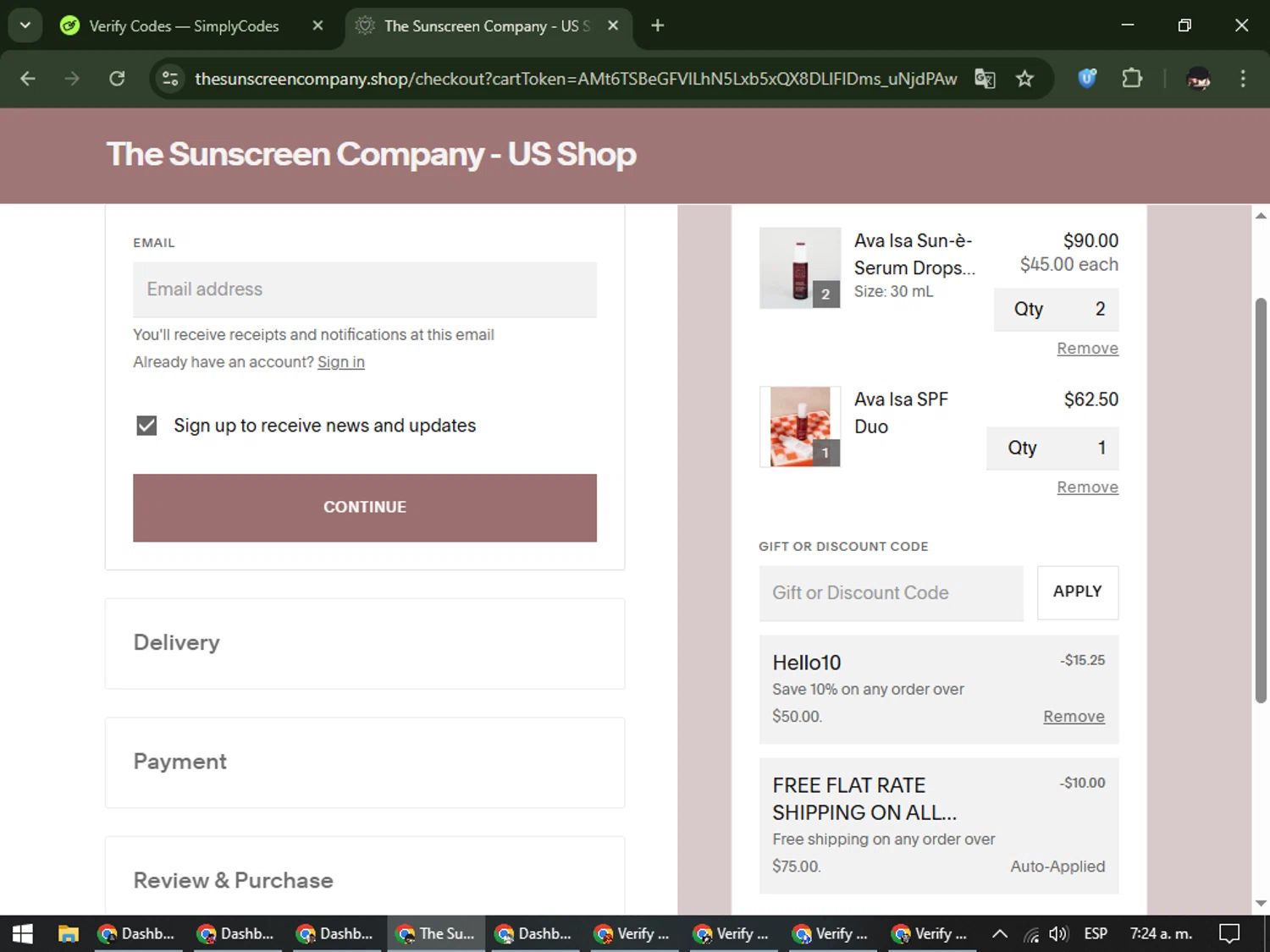The height and width of the screenshot is (952, 1270).
Task: Open the volume speaker tray icon
Action: (x=1058, y=934)
